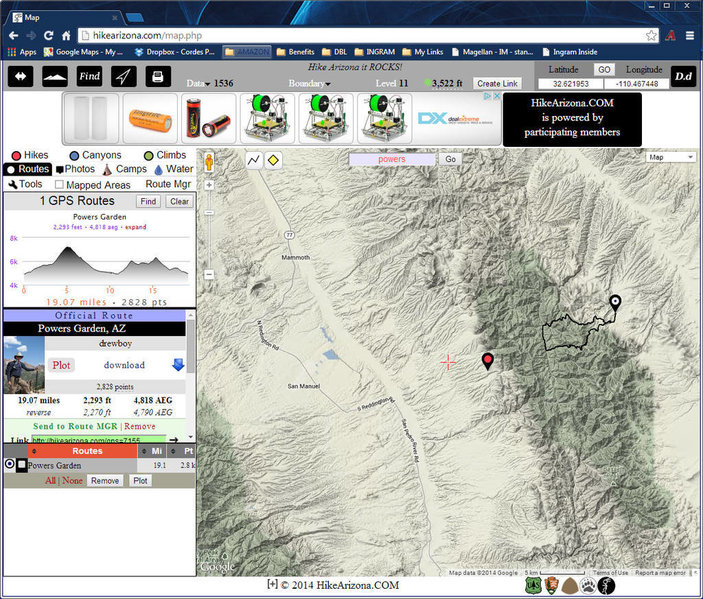
Task: Reload the page in browser
Action: click(48, 35)
